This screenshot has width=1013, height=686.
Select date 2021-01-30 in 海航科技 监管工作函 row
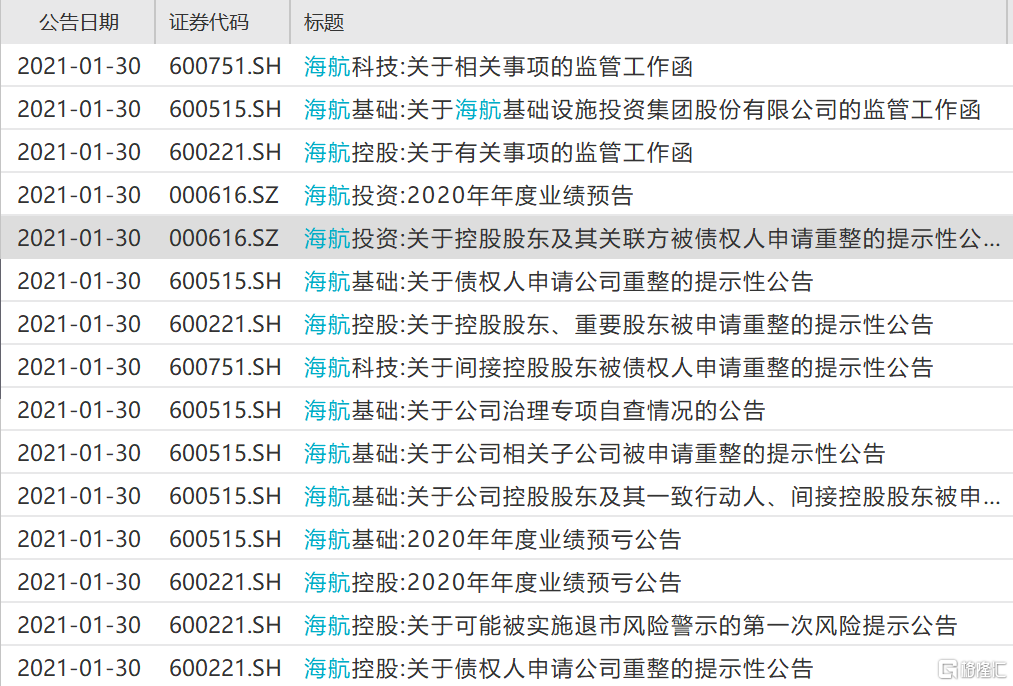pyautogui.click(x=79, y=66)
